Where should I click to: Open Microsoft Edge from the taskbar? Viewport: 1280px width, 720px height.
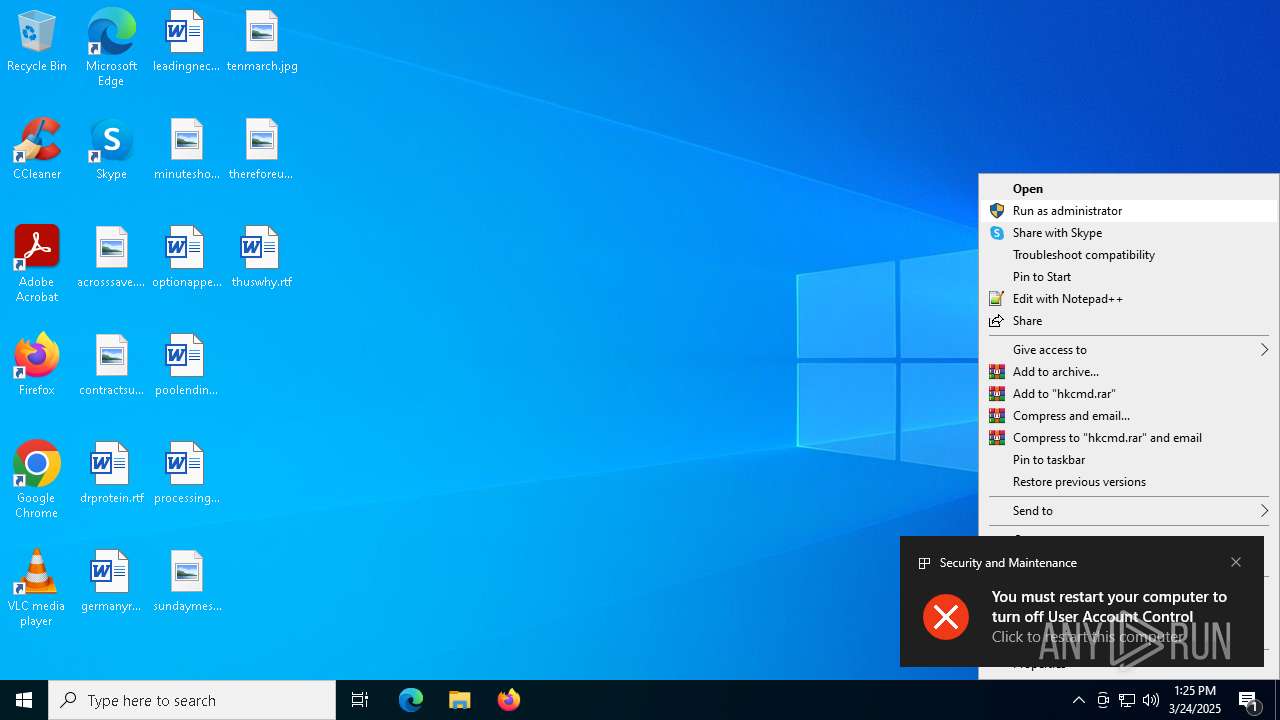coord(411,700)
